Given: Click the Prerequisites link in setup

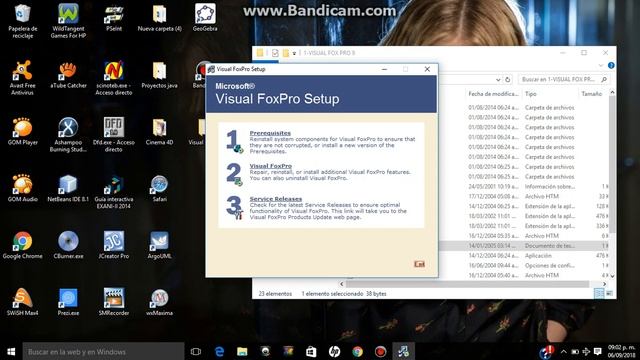Looking at the screenshot, I should [x=270, y=133].
